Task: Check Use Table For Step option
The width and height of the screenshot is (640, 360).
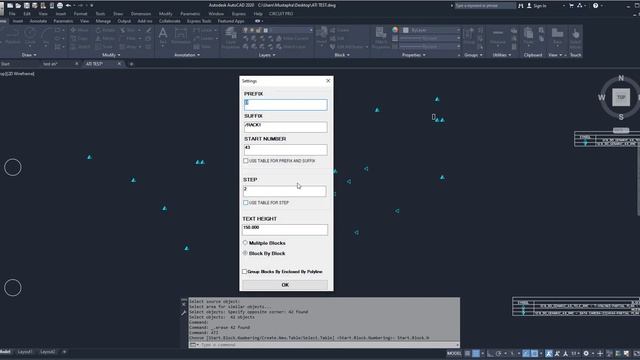Action: pos(246,202)
